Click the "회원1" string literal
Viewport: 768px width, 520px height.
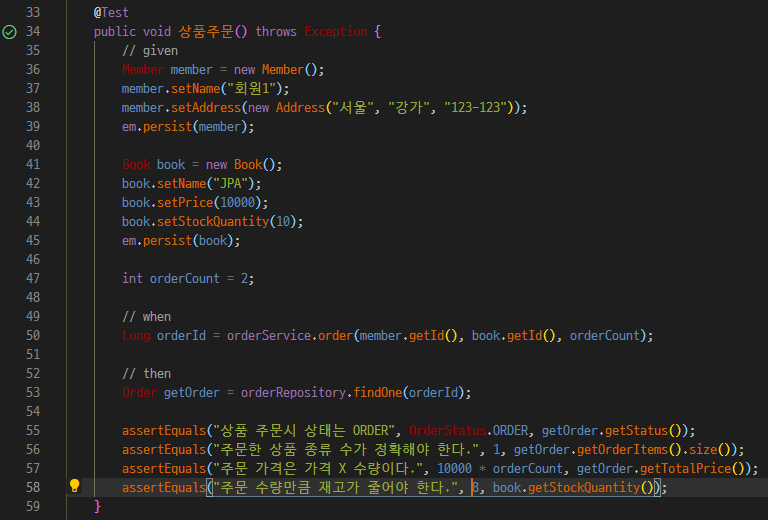[252, 89]
